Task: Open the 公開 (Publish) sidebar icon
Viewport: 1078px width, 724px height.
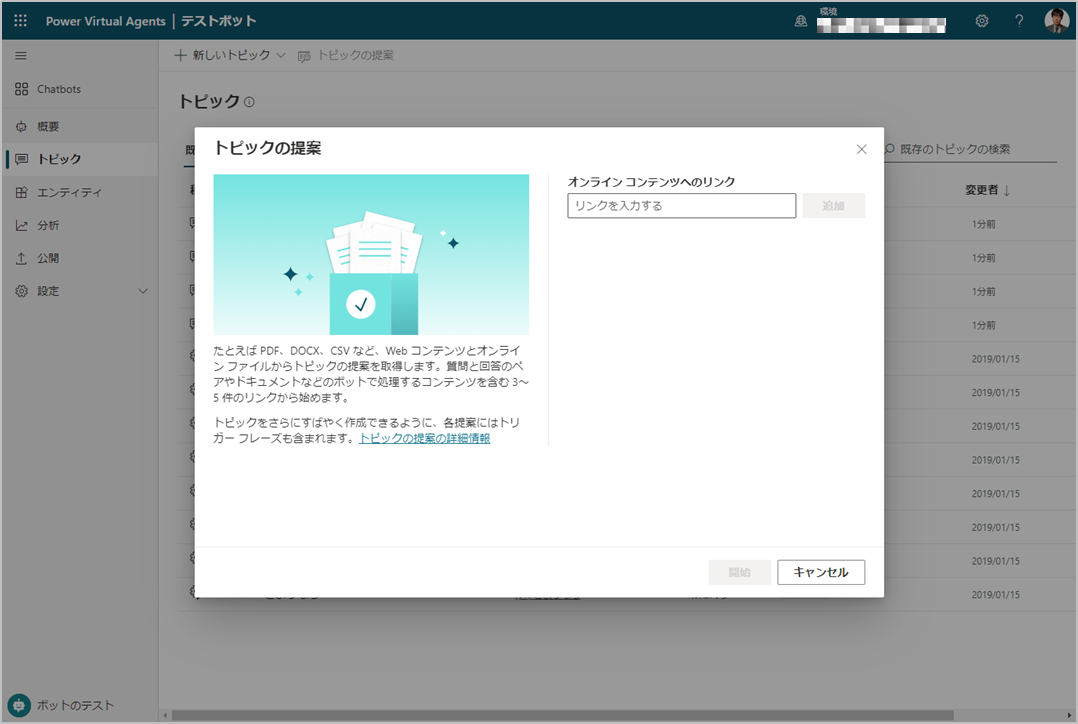Action: pos(44,258)
